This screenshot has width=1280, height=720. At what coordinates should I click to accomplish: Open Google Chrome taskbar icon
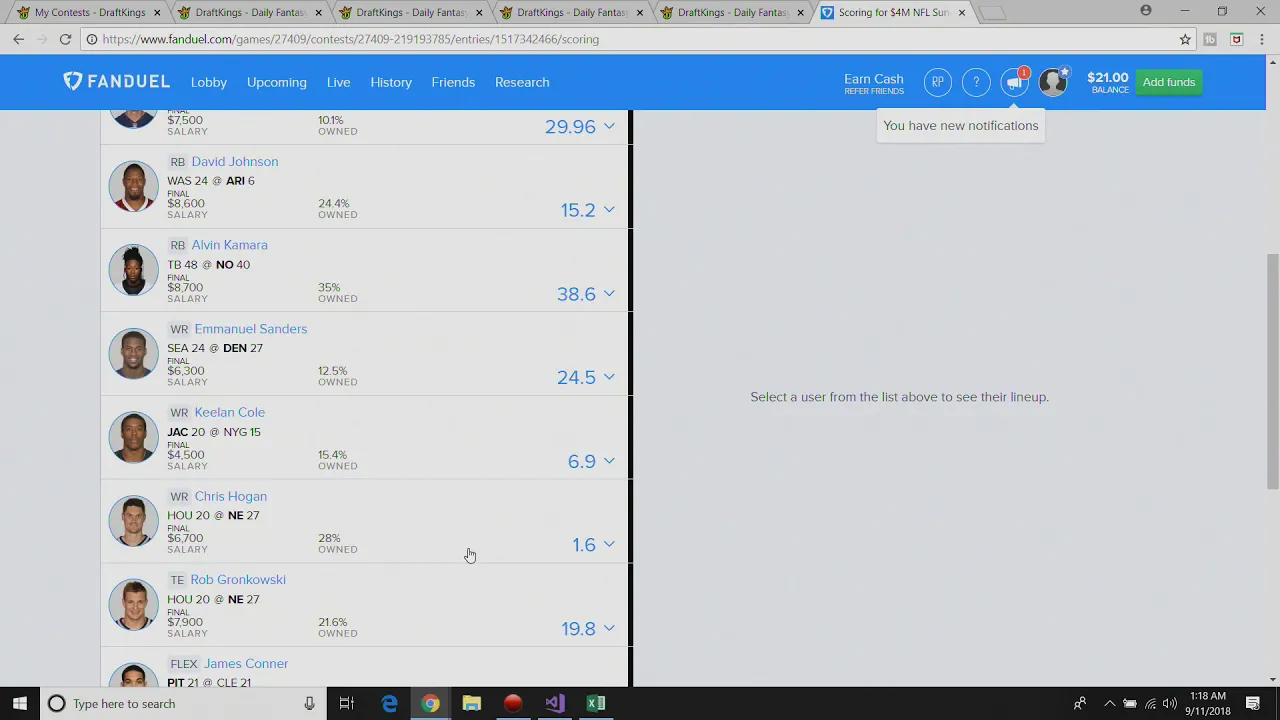click(430, 704)
